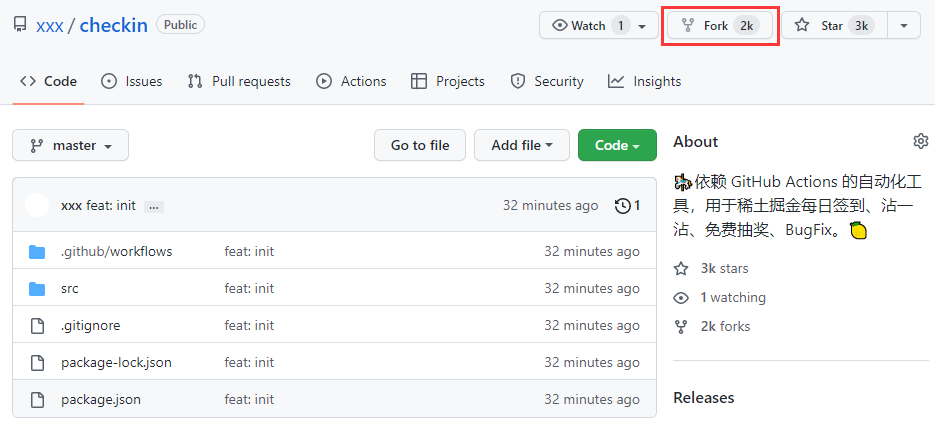Open 'feat: init' commit for src row

(x=249, y=289)
